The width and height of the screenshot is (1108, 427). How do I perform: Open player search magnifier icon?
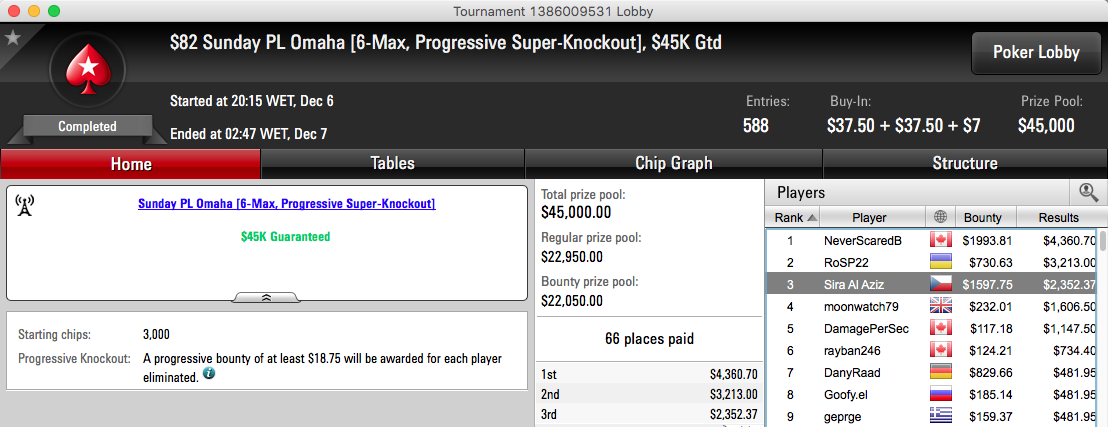click(x=1089, y=192)
